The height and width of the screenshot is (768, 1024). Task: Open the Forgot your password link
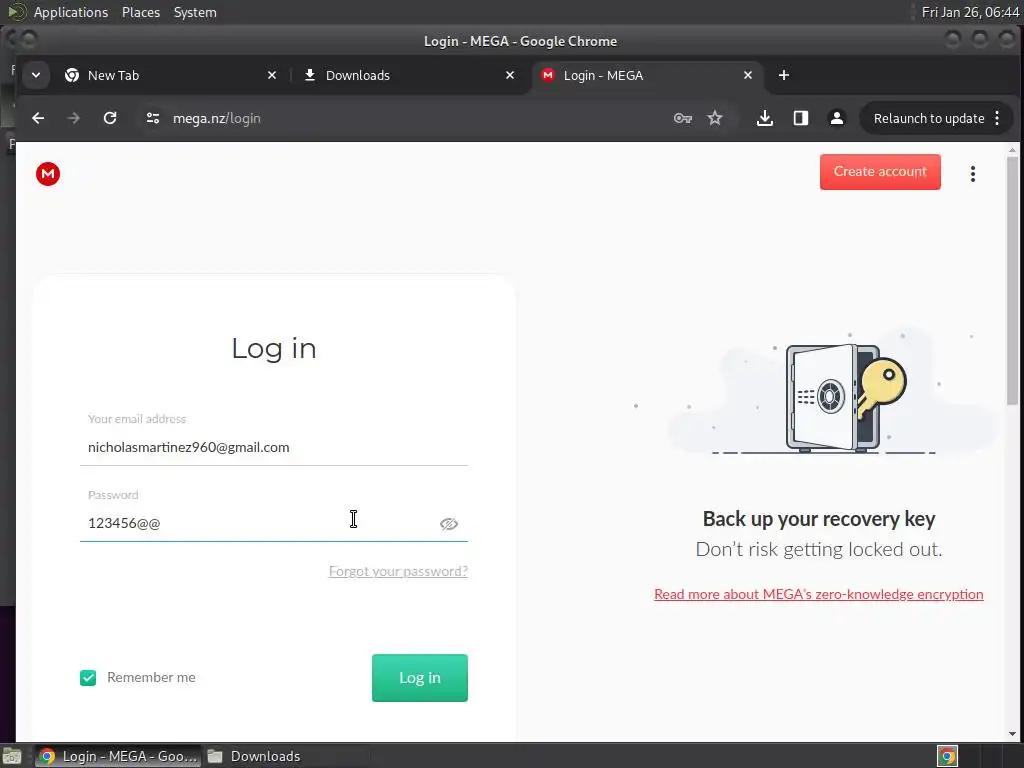click(398, 571)
